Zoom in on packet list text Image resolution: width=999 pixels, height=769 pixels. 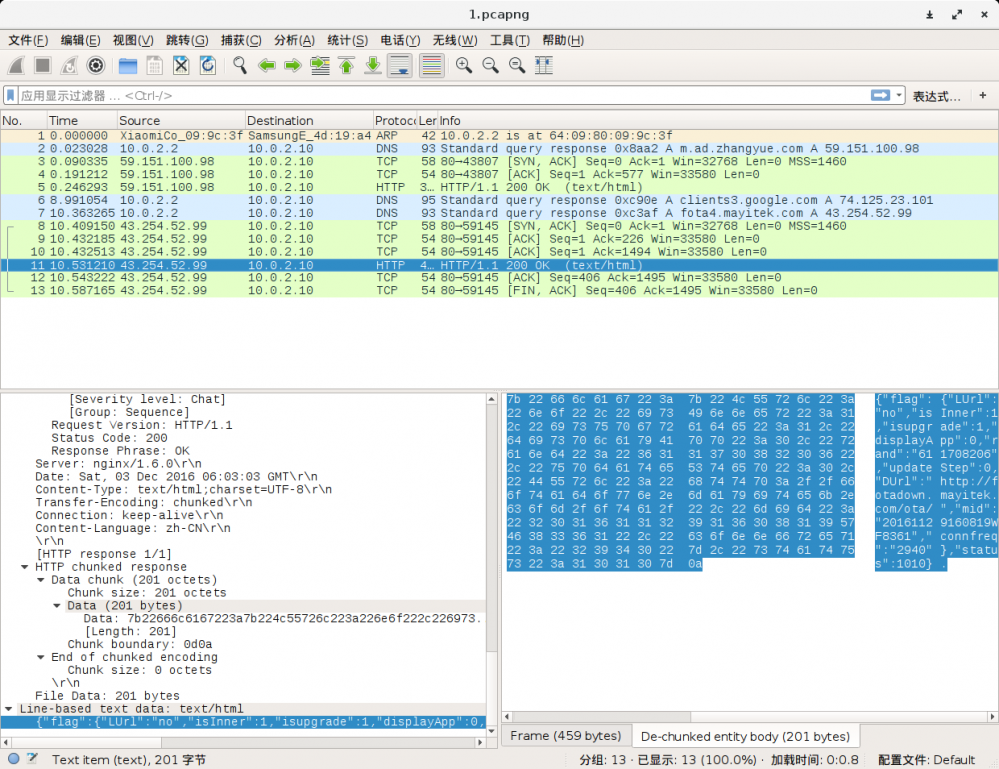click(464, 66)
